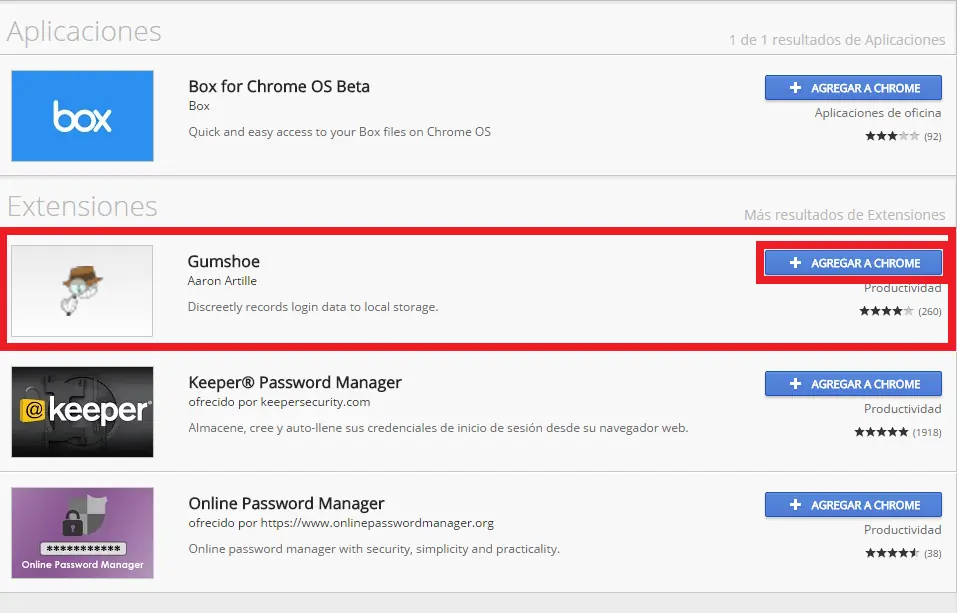
Task: Click '1 de 1 resultados de Aplicaciones' text
Action: pyautogui.click(x=837, y=40)
